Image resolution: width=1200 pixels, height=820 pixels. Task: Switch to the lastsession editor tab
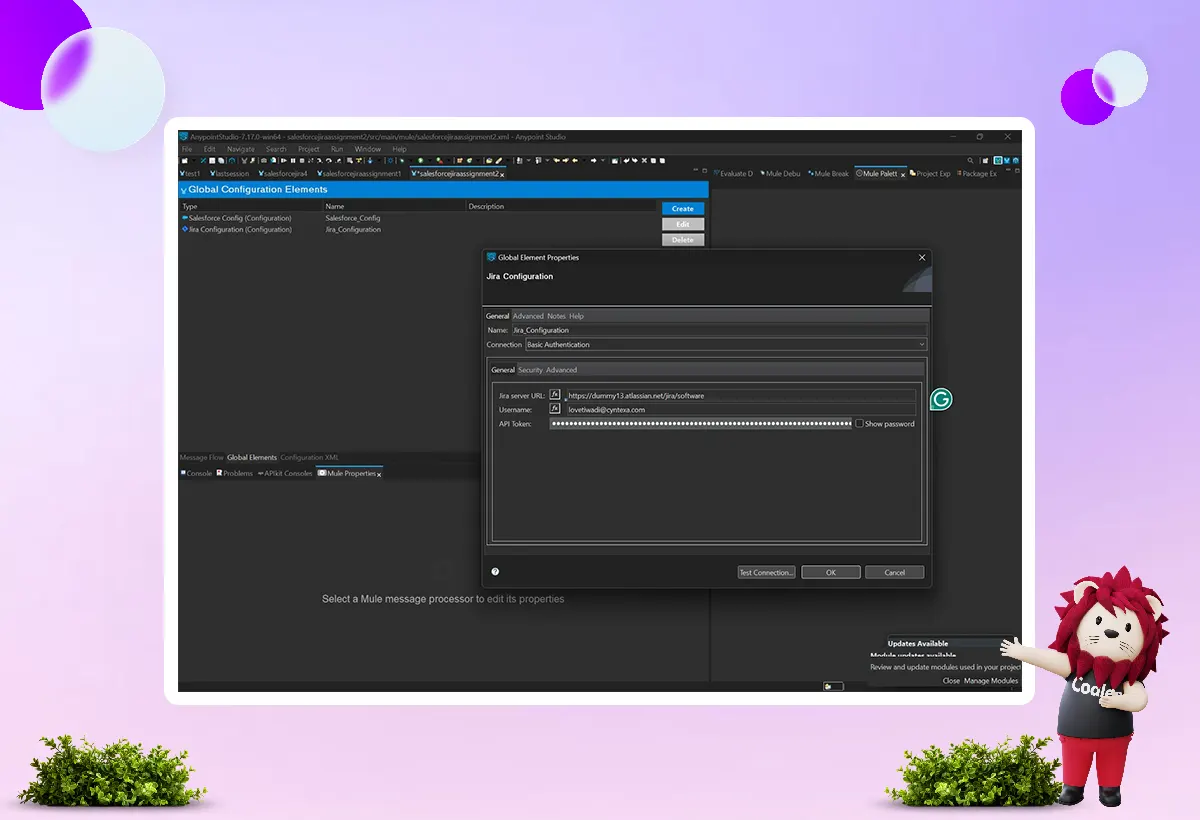click(x=229, y=174)
